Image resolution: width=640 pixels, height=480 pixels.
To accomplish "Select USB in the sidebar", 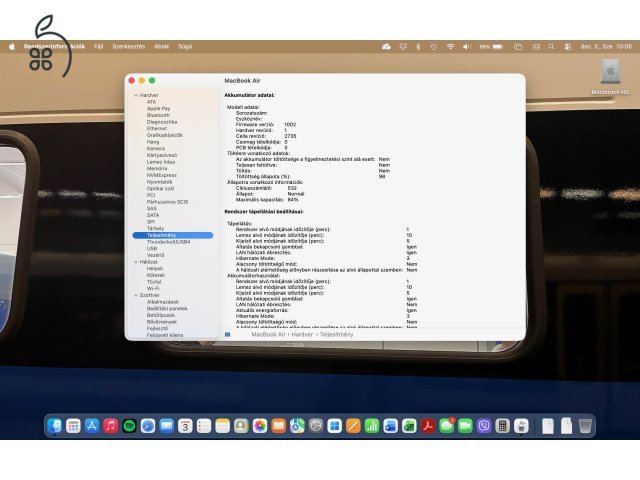I will [x=152, y=249].
